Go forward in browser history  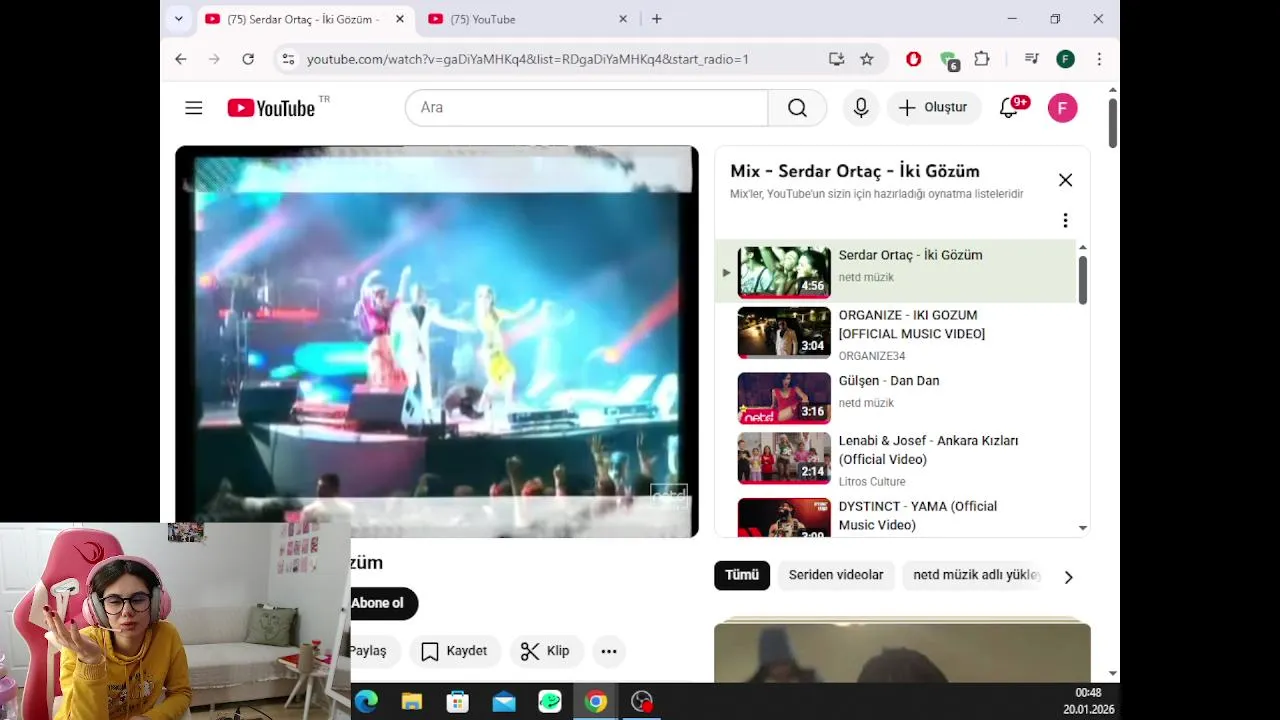[x=214, y=59]
